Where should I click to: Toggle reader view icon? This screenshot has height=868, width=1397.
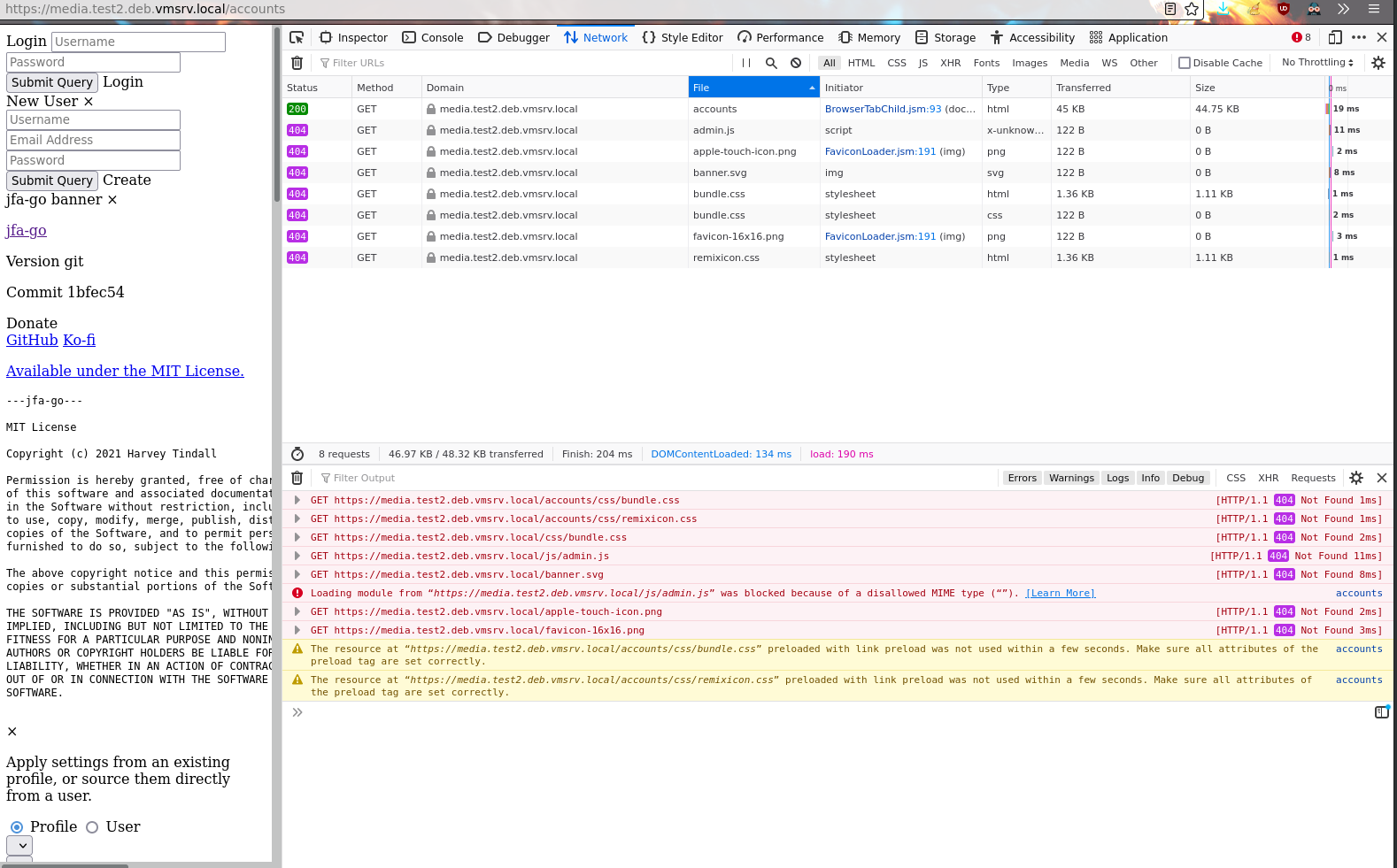(x=1170, y=9)
